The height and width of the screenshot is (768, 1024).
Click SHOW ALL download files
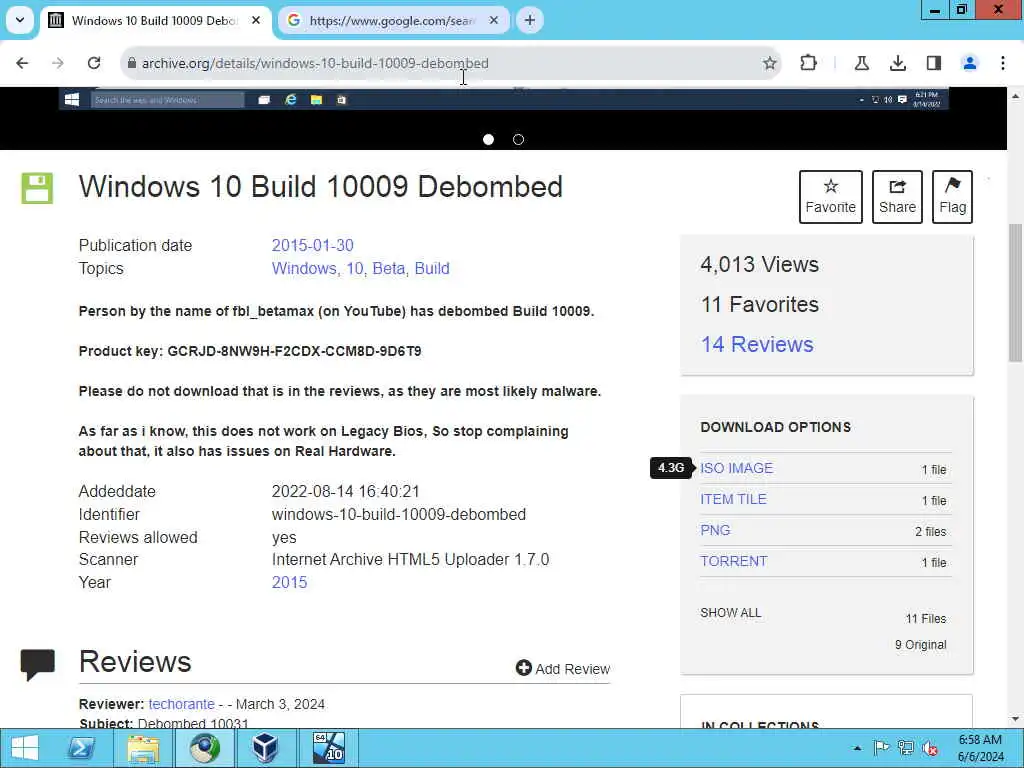(x=731, y=613)
